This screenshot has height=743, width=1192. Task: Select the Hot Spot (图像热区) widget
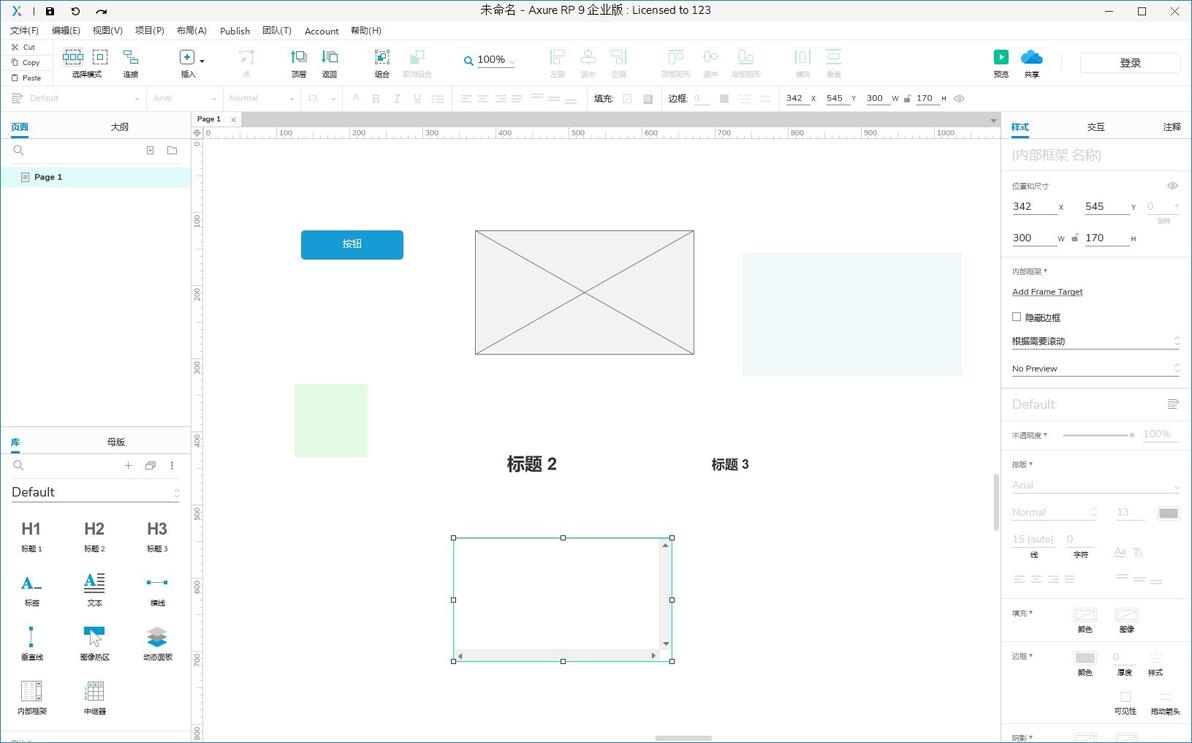click(94, 643)
